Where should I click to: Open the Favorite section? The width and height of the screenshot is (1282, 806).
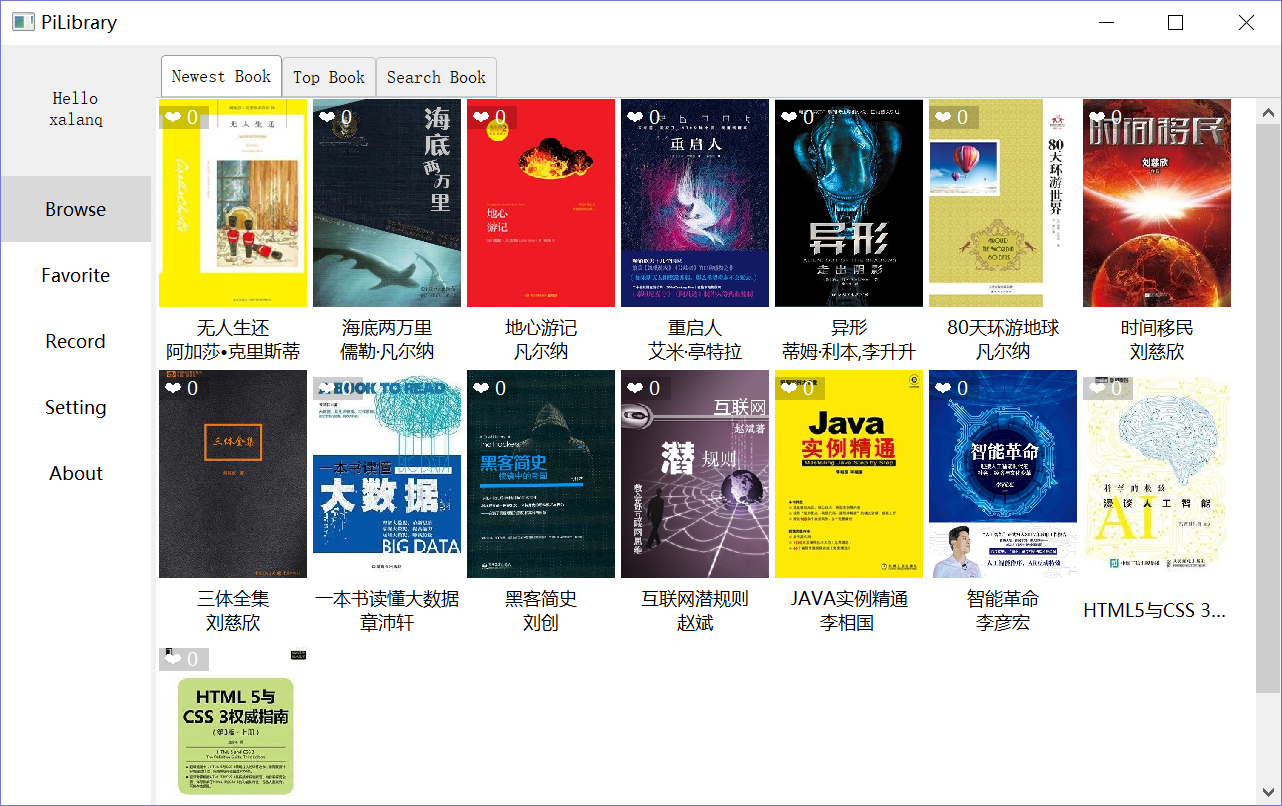pos(75,275)
